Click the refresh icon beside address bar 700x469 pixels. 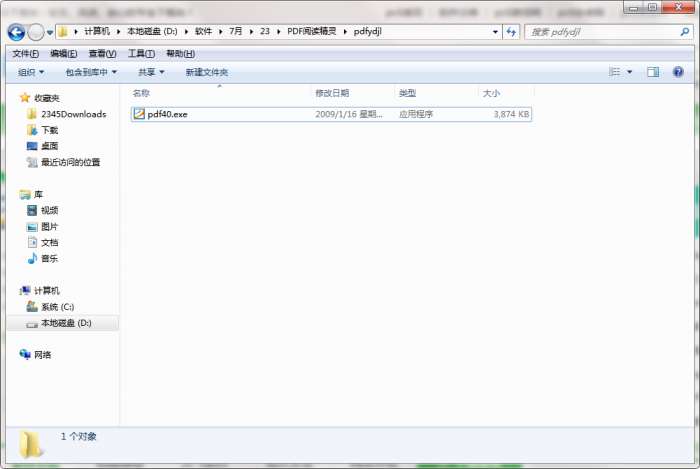[x=511, y=32]
